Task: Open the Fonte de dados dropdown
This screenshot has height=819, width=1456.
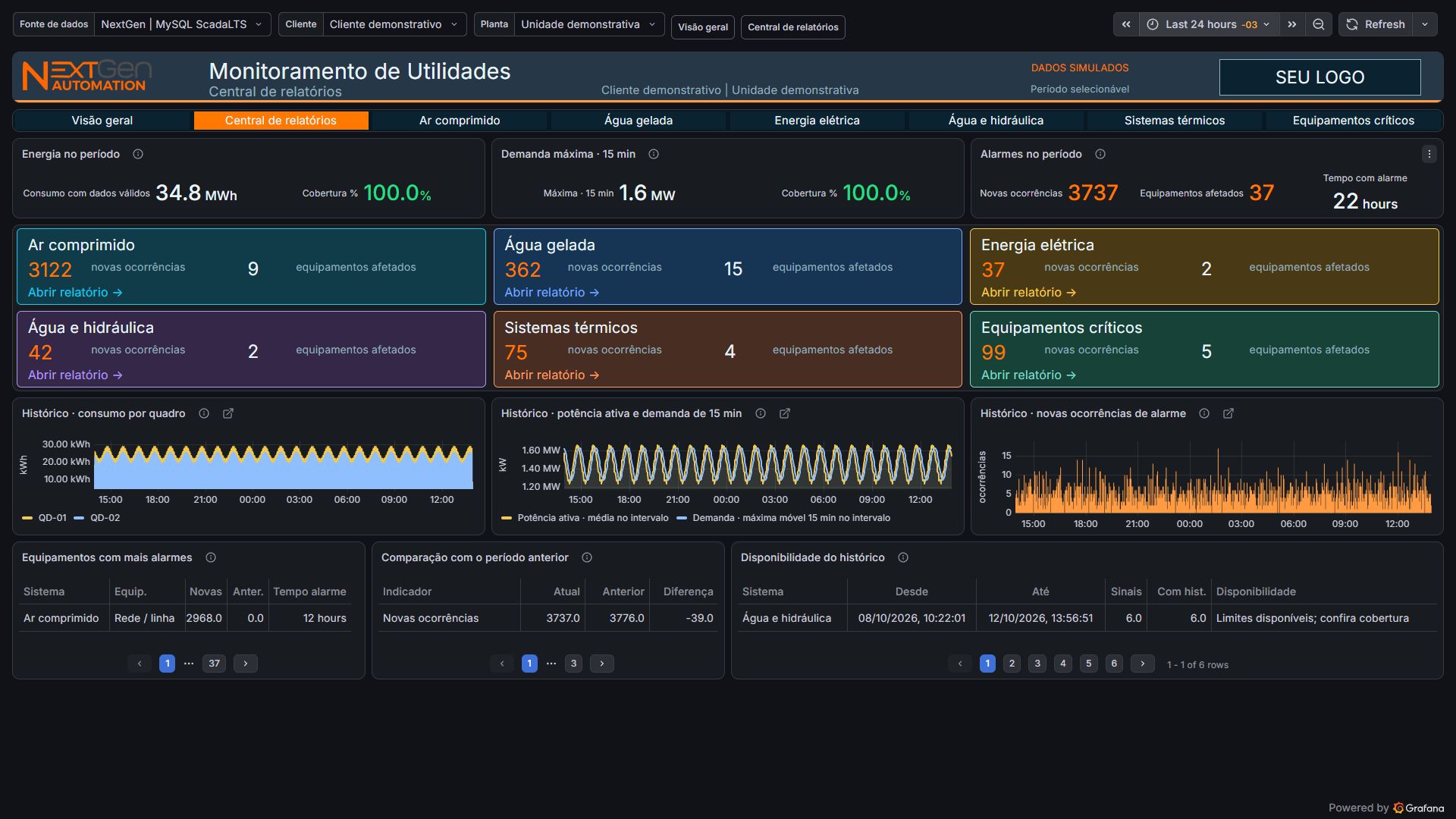Action: [x=182, y=24]
